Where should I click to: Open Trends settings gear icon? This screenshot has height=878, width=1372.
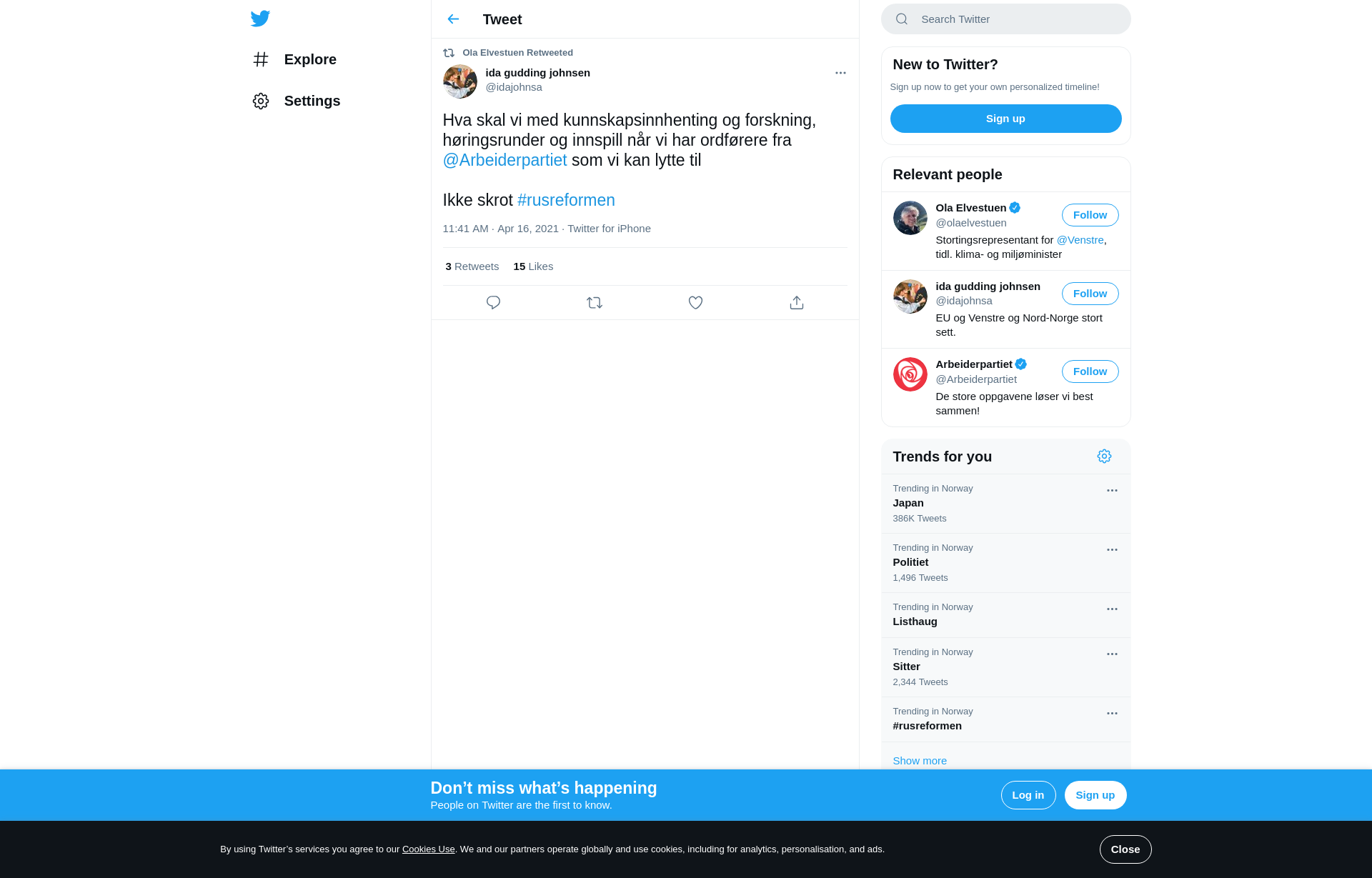pos(1104,457)
